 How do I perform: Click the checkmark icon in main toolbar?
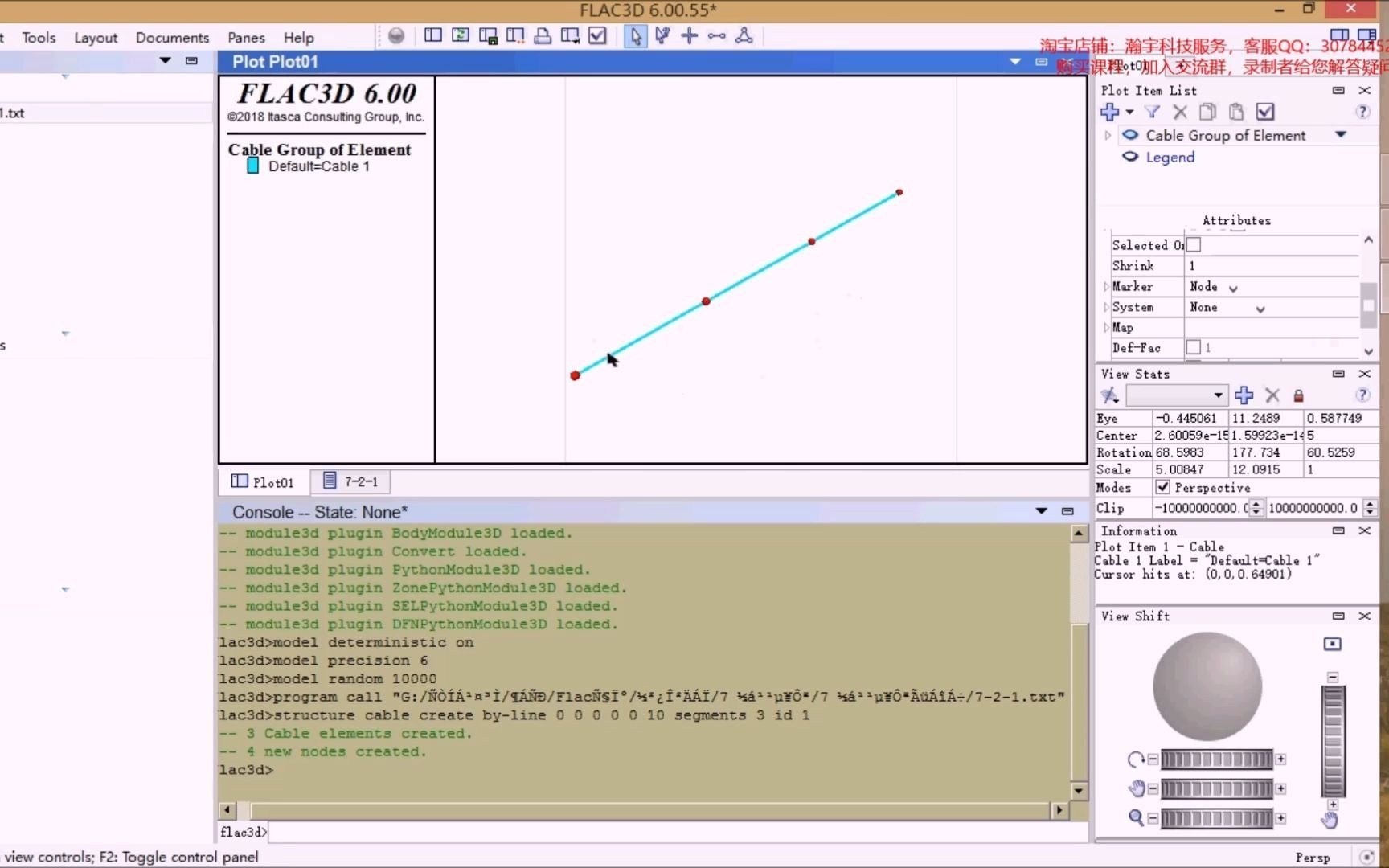click(x=597, y=35)
